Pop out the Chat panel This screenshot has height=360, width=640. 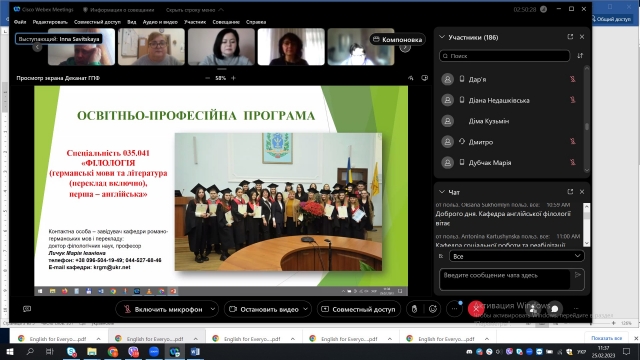(x=570, y=192)
